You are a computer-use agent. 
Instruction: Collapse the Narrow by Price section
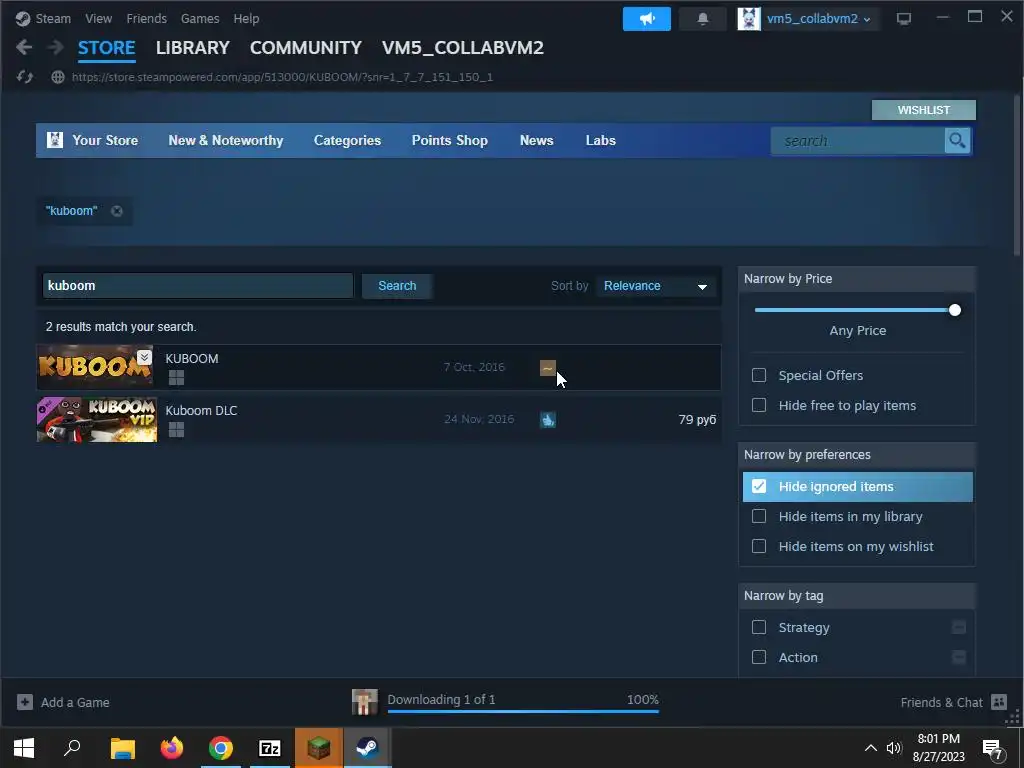(x=857, y=279)
